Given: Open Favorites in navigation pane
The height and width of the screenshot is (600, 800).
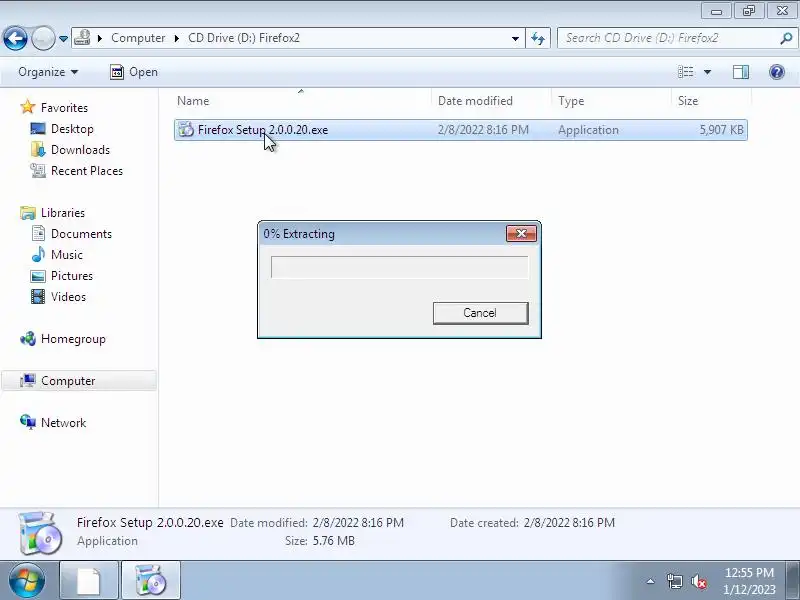Looking at the screenshot, I should point(64,108).
